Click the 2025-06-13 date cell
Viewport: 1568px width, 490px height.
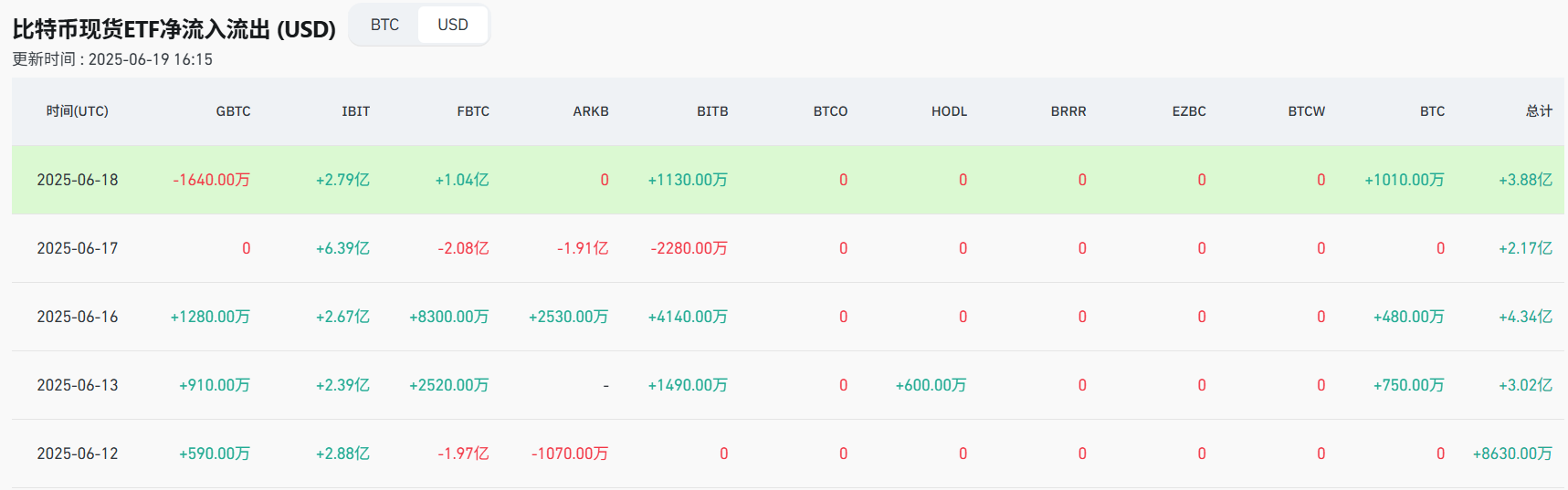click(x=78, y=385)
